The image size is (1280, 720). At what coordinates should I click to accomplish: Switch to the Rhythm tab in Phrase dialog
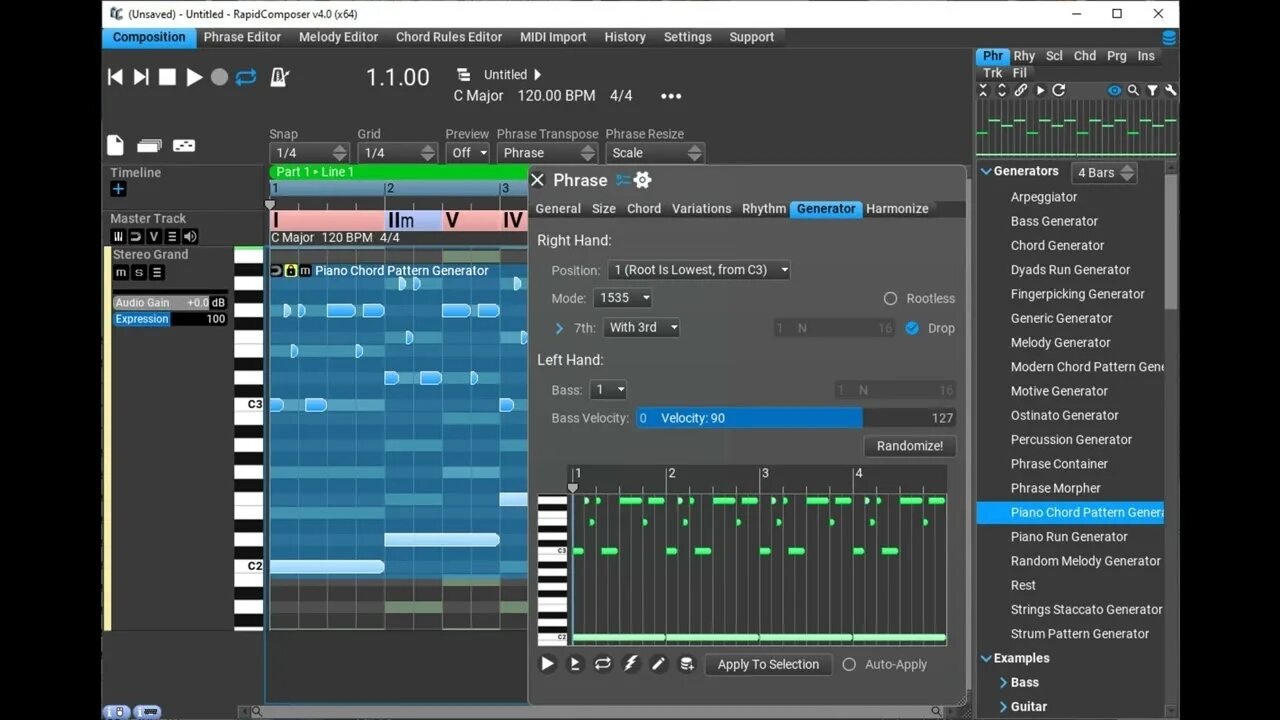763,209
